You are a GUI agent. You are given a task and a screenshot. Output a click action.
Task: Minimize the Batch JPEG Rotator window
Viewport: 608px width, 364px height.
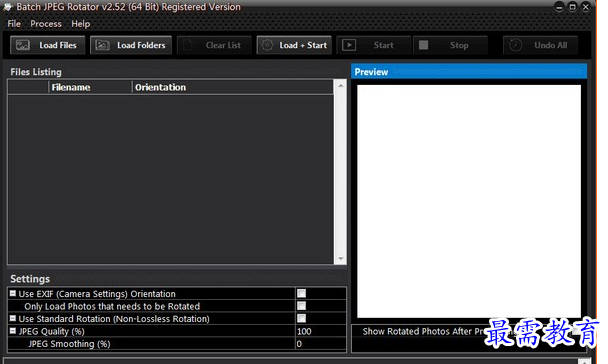559,7
